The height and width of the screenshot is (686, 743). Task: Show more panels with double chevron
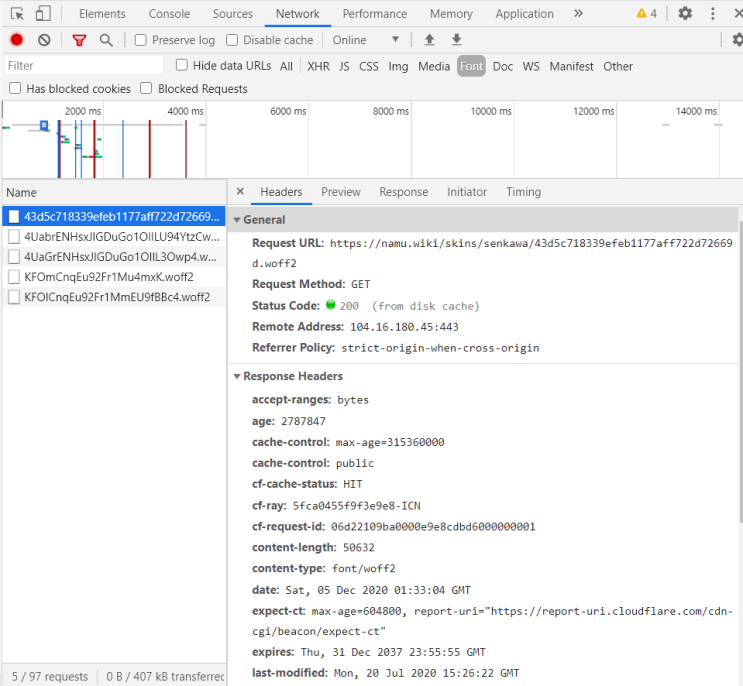tap(578, 13)
